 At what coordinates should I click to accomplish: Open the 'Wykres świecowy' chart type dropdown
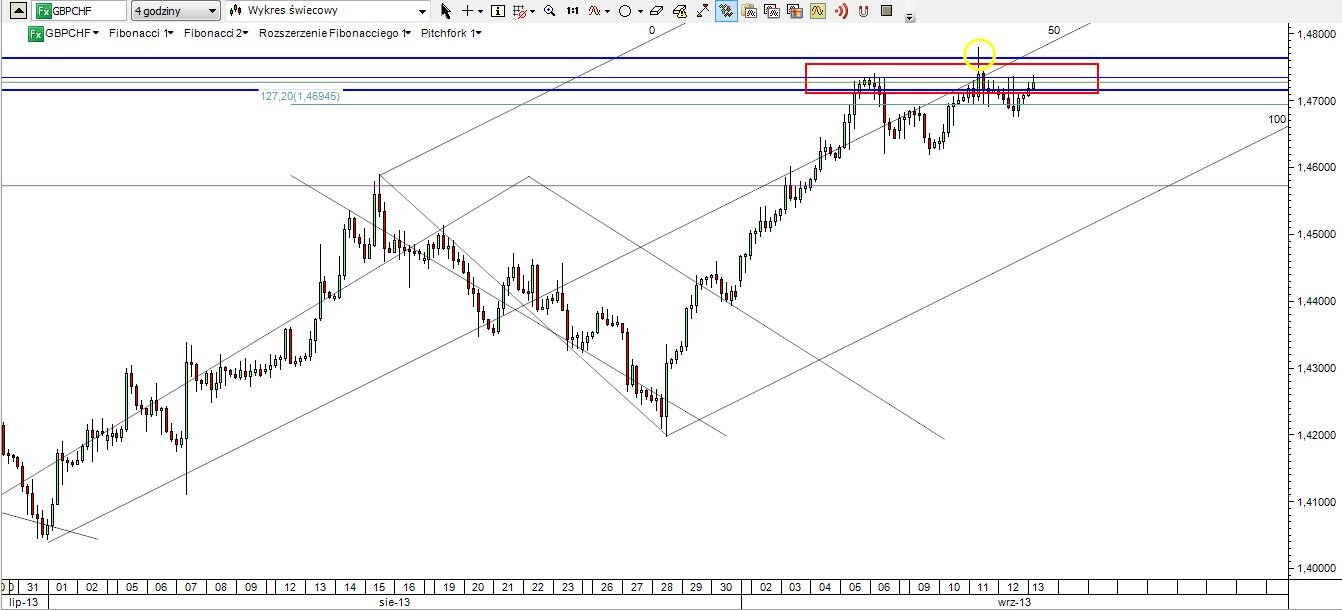pos(328,11)
